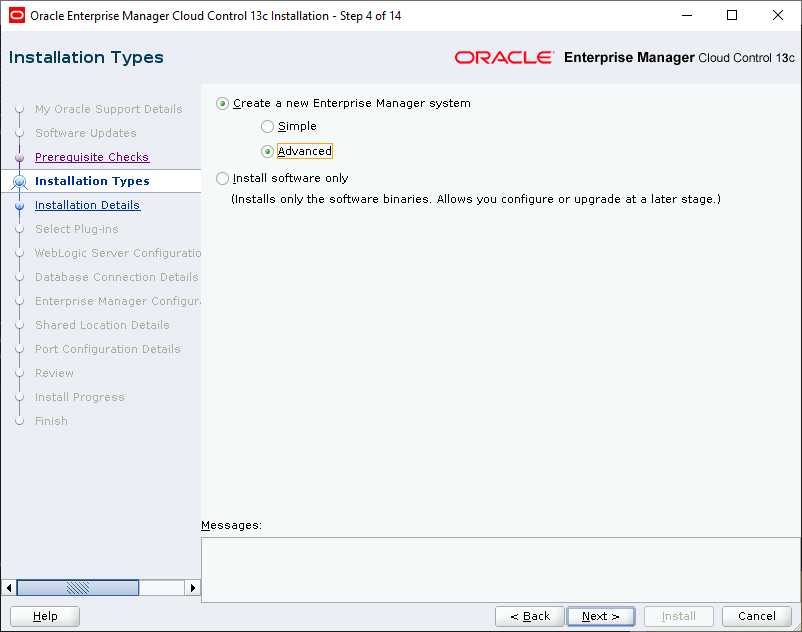Click the Messages label

(231, 525)
